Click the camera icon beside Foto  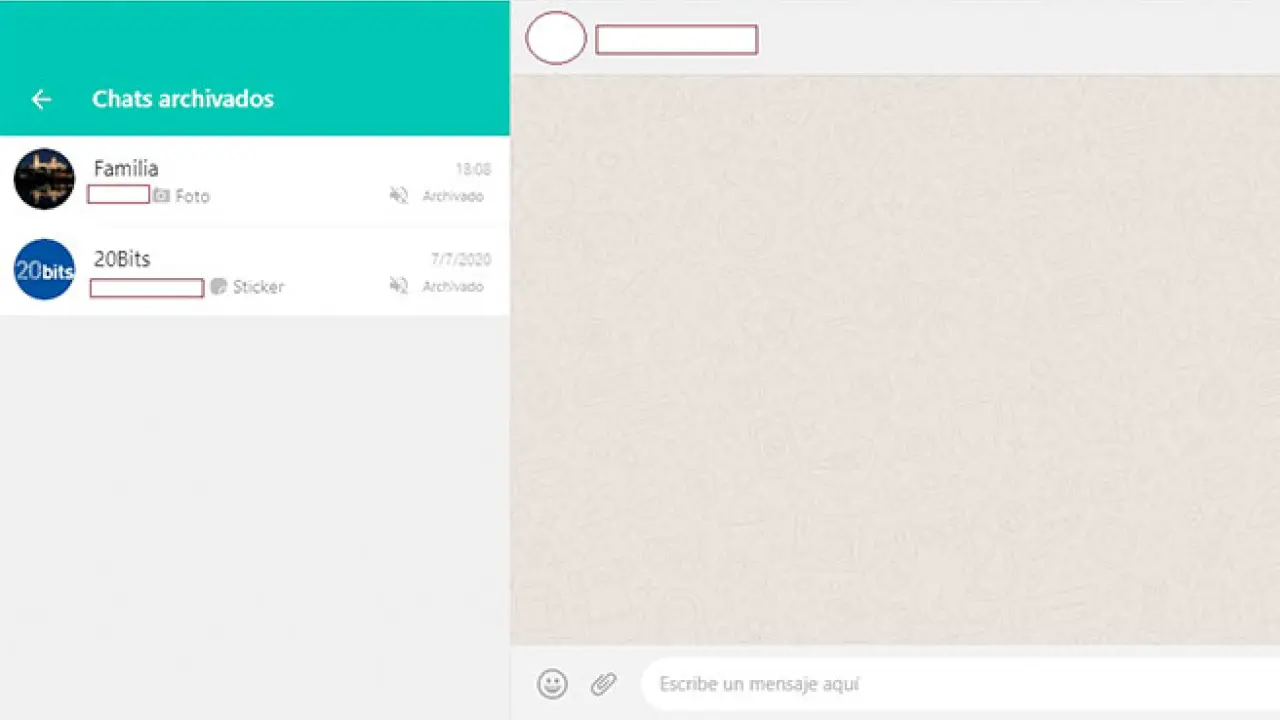tap(161, 196)
